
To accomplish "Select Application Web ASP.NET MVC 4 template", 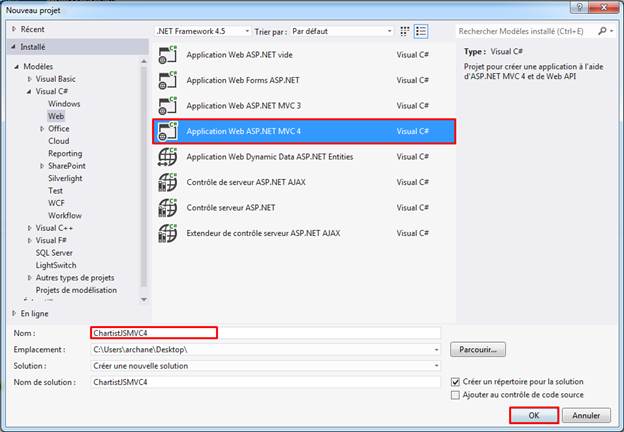I will [304, 131].
